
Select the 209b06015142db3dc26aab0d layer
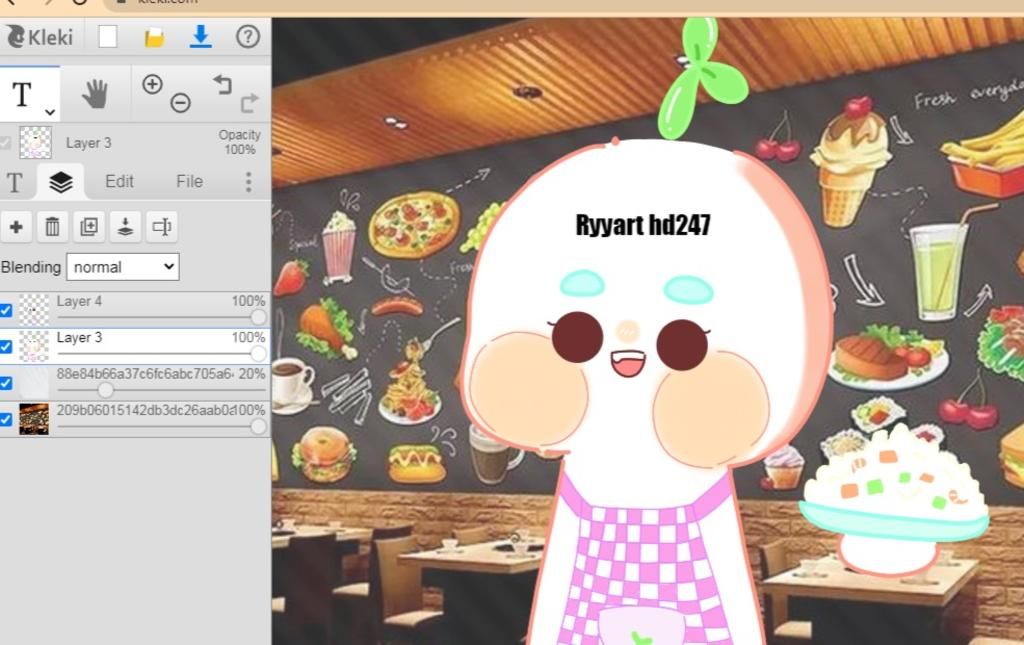[x=135, y=419]
